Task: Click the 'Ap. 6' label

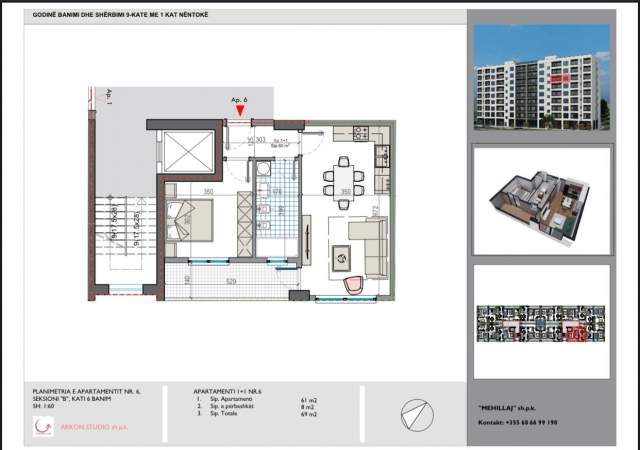Action: click(x=239, y=100)
